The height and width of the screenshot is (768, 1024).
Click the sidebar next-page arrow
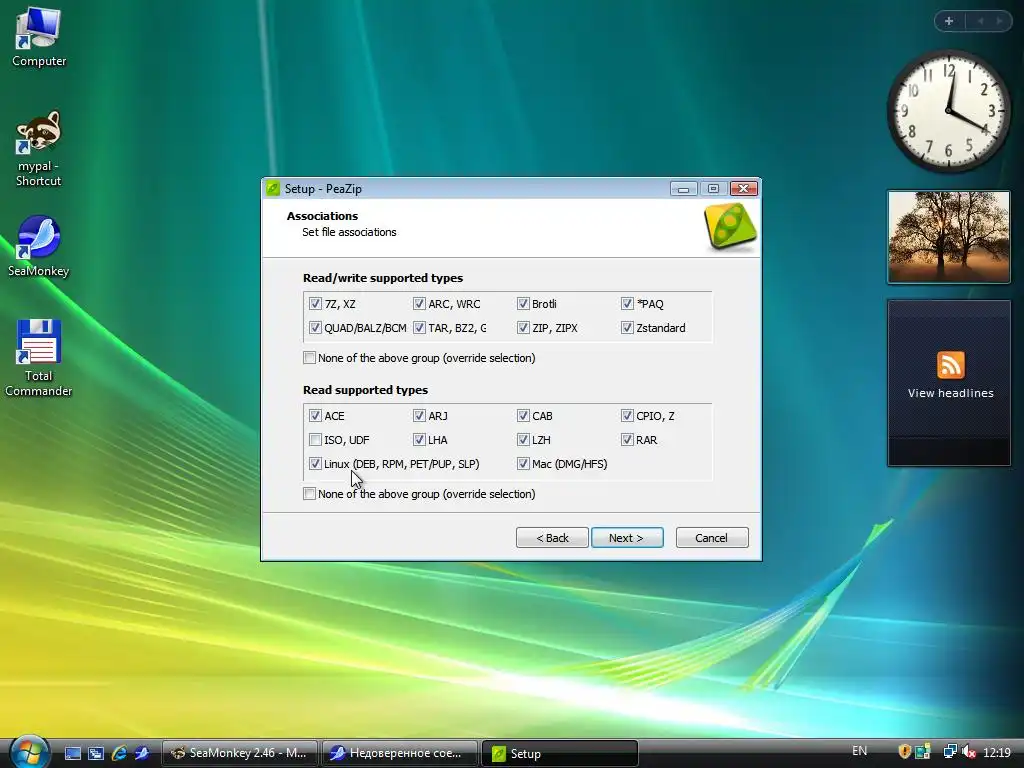[999, 21]
